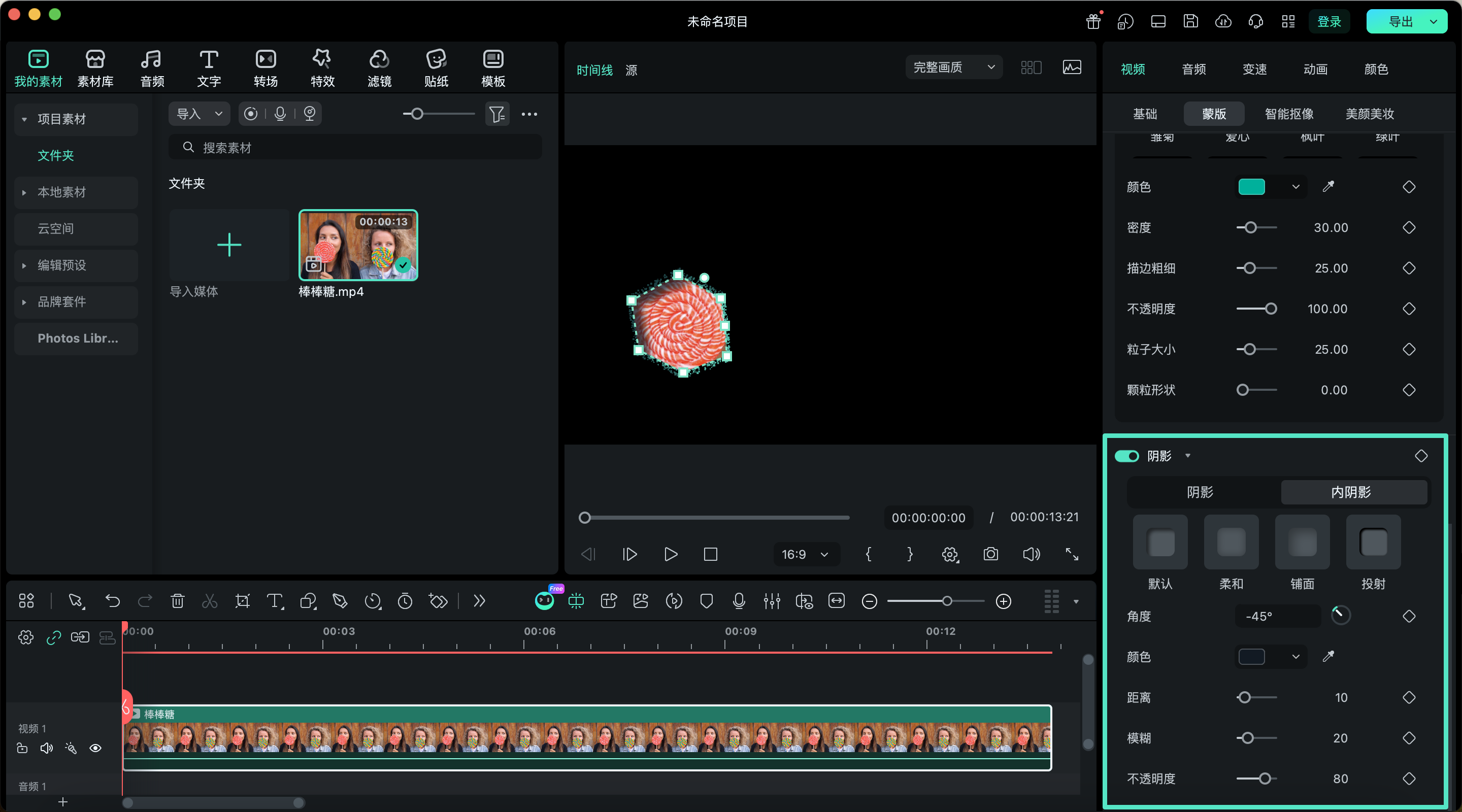The width and height of the screenshot is (1462, 812).
Task: Open the 贴纸 stickers panel
Action: pyautogui.click(x=436, y=68)
